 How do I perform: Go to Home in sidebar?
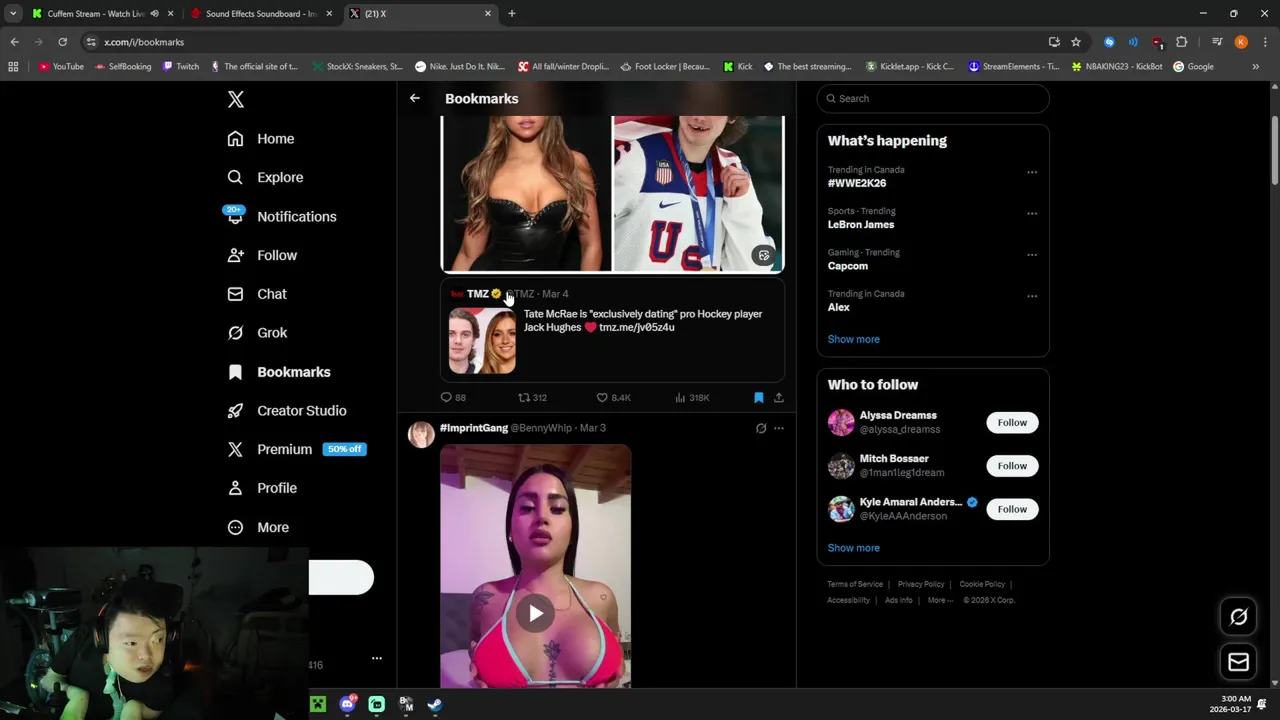261,139
